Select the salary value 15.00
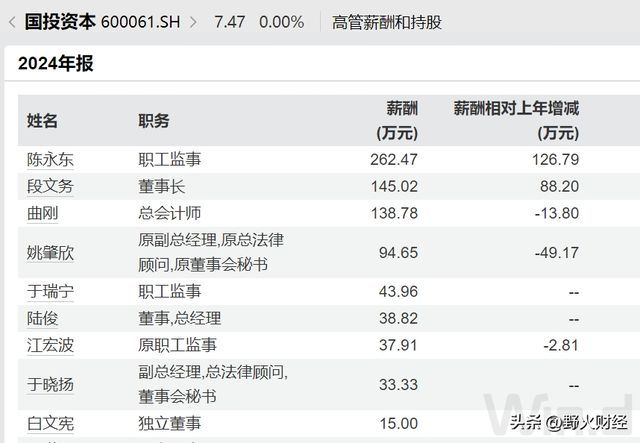 (398, 424)
